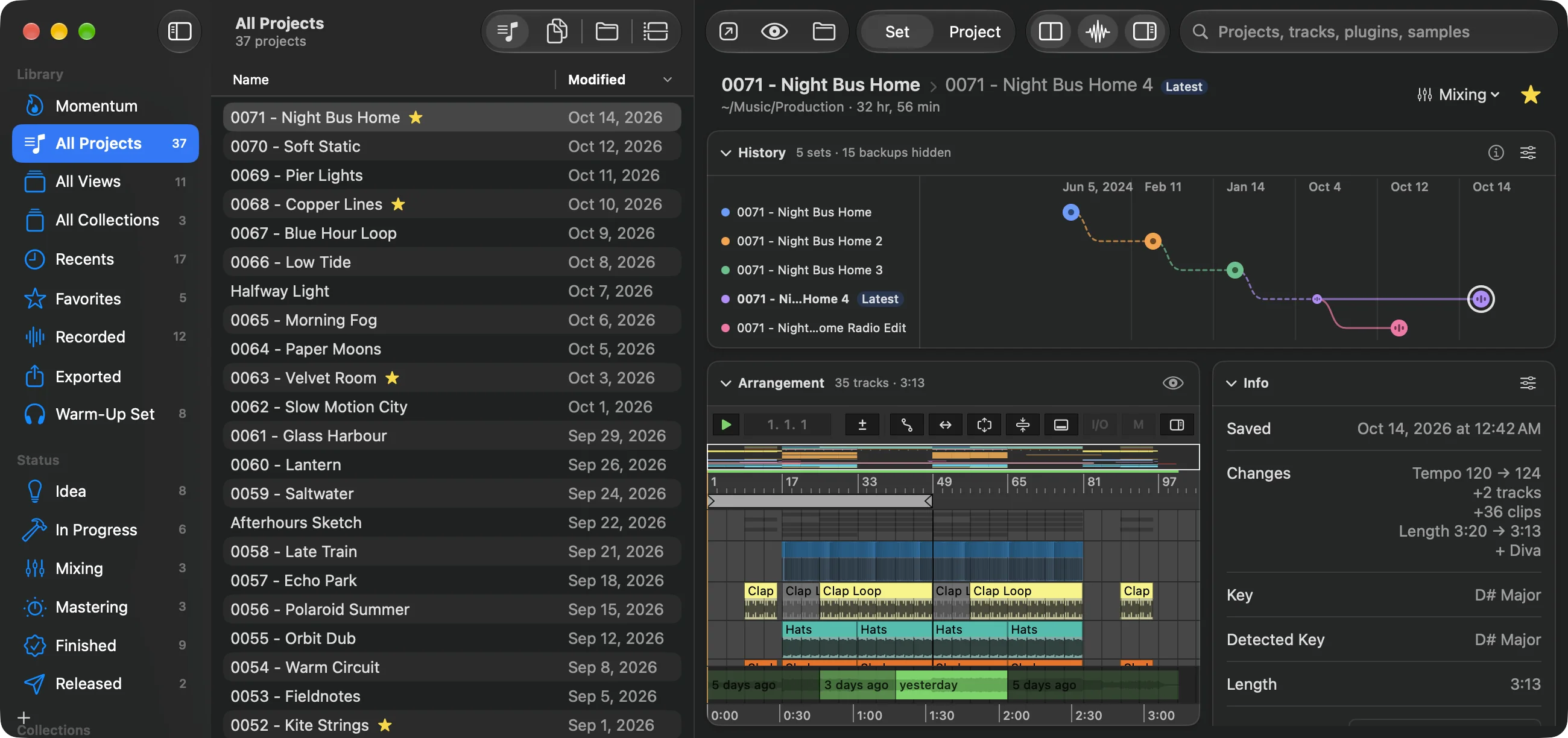The image size is (1568, 738).
Task: Click the loop region arrangement tool
Action: pos(984,424)
